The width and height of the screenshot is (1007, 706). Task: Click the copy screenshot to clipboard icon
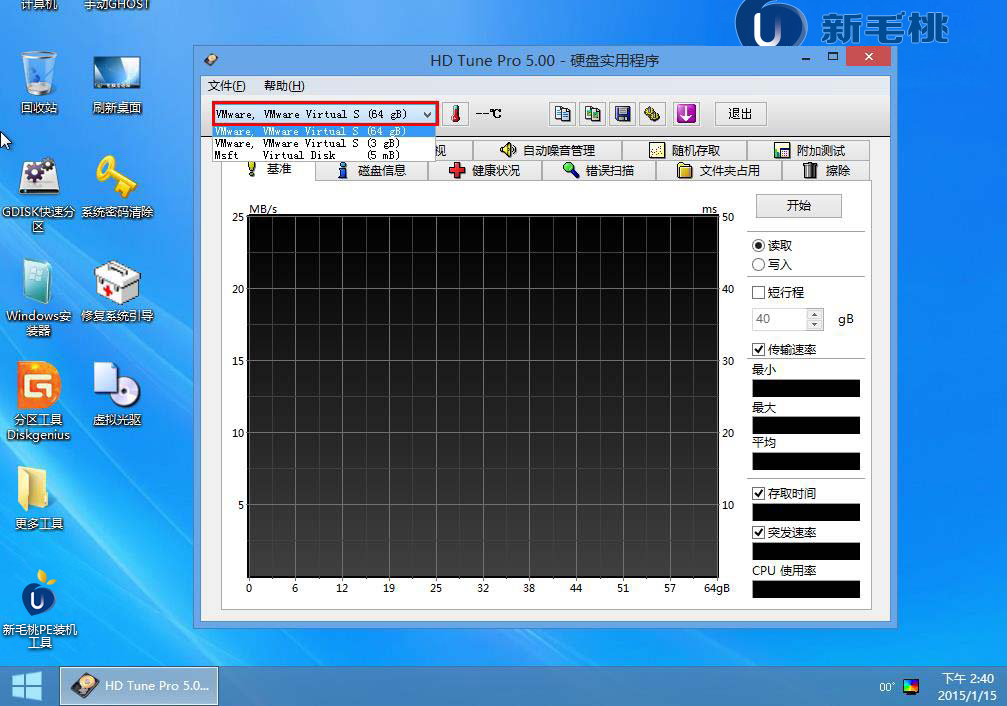tap(592, 114)
